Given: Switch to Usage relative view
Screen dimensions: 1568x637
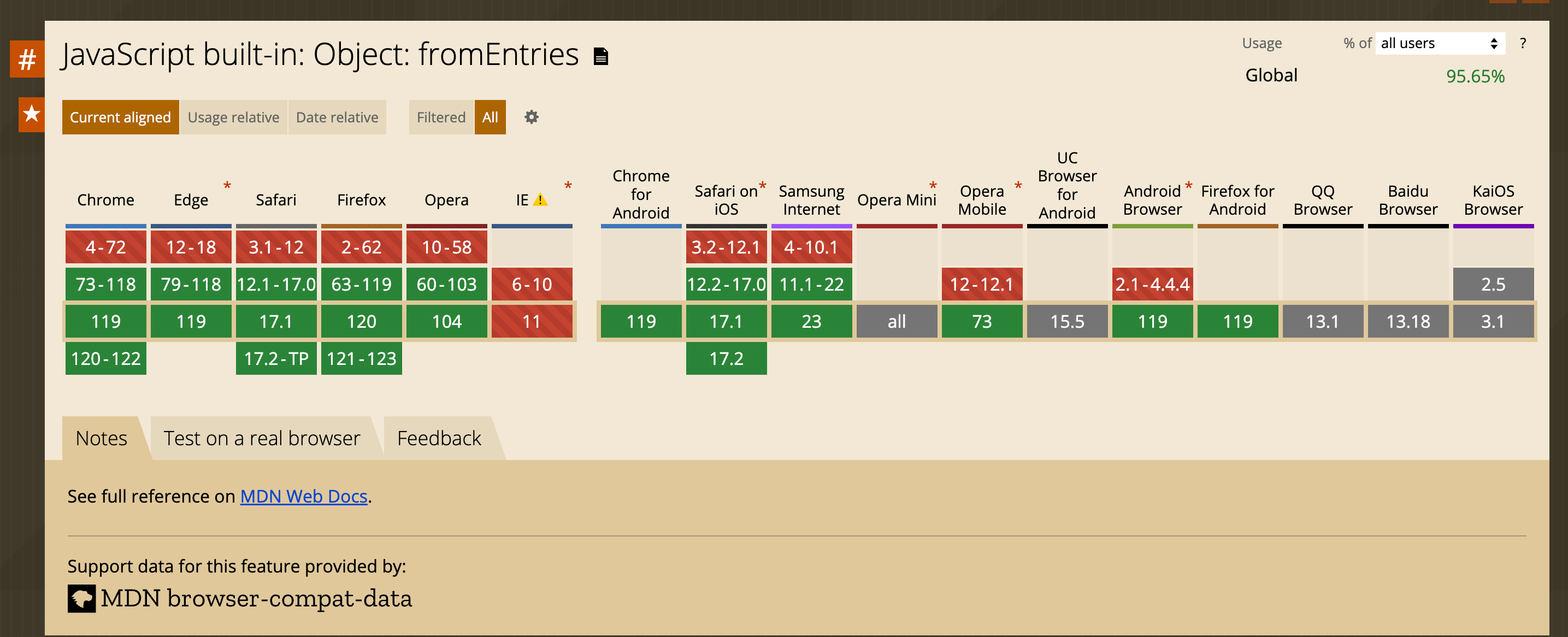Looking at the screenshot, I should point(233,117).
